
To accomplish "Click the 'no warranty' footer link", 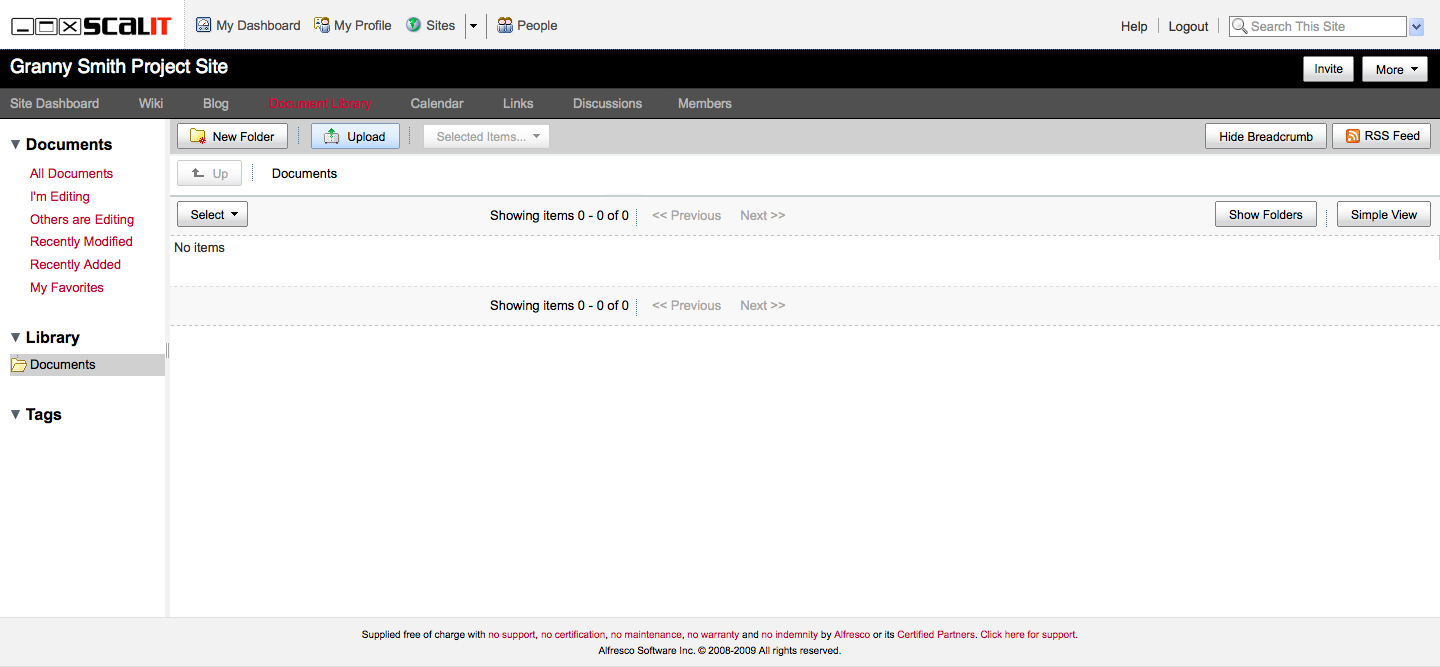I will [x=713, y=634].
